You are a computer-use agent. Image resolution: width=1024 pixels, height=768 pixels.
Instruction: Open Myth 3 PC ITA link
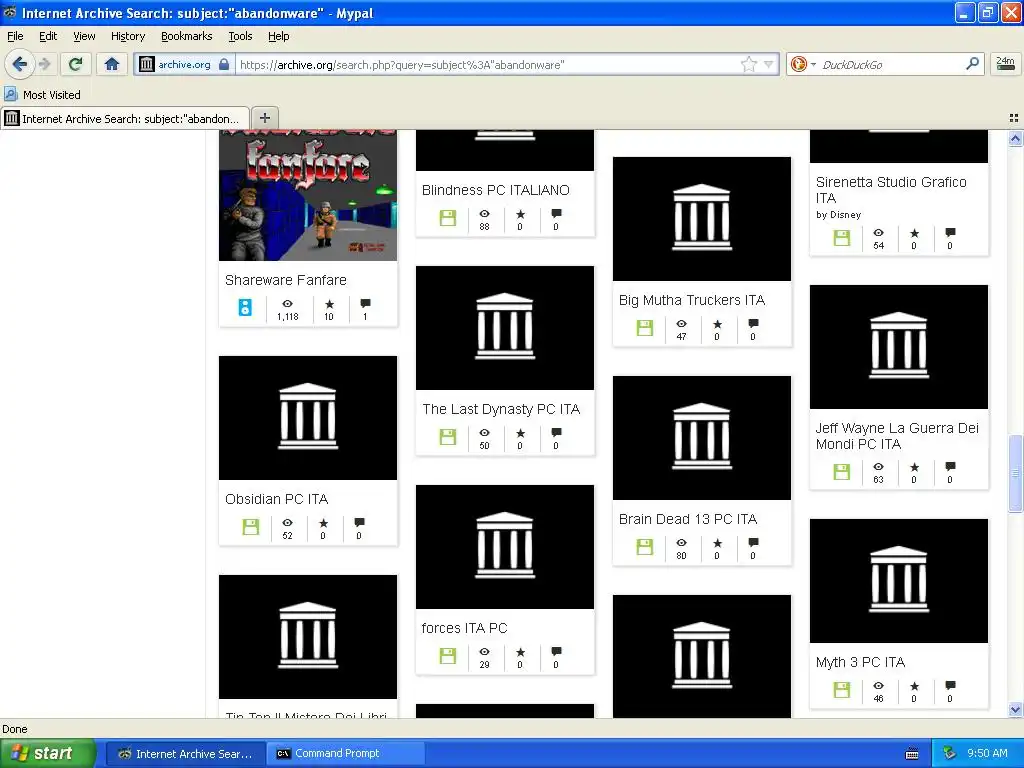point(859,662)
